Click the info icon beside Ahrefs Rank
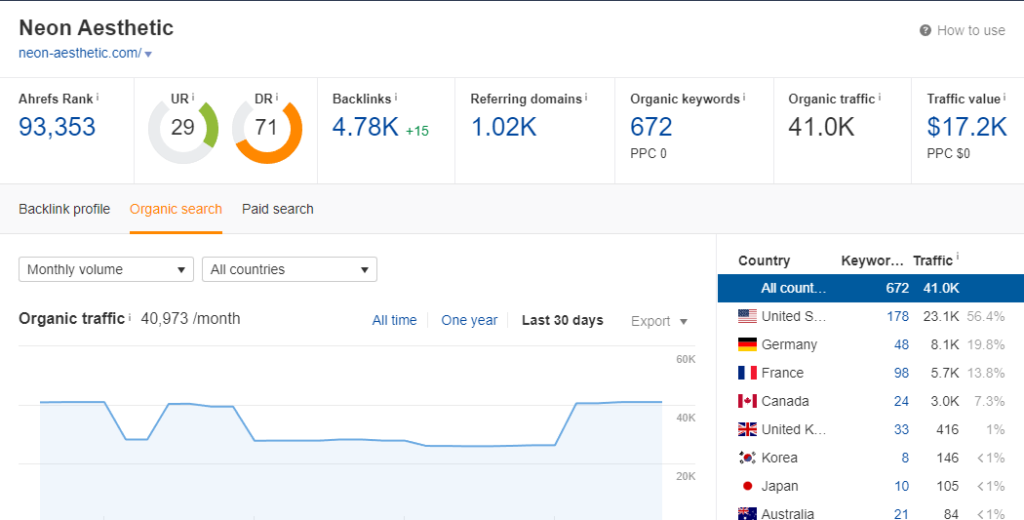Viewport: 1024px width, 520px height. tap(97, 97)
